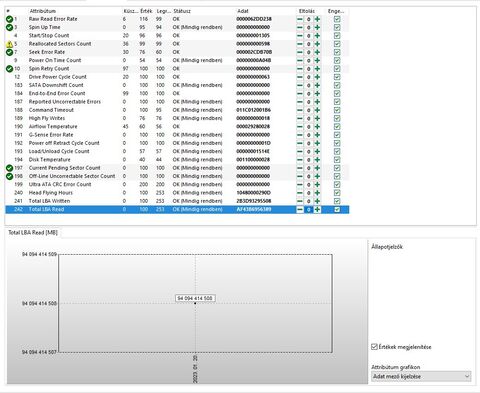Click the minus offset icon for Airflow Temperature

300,127
